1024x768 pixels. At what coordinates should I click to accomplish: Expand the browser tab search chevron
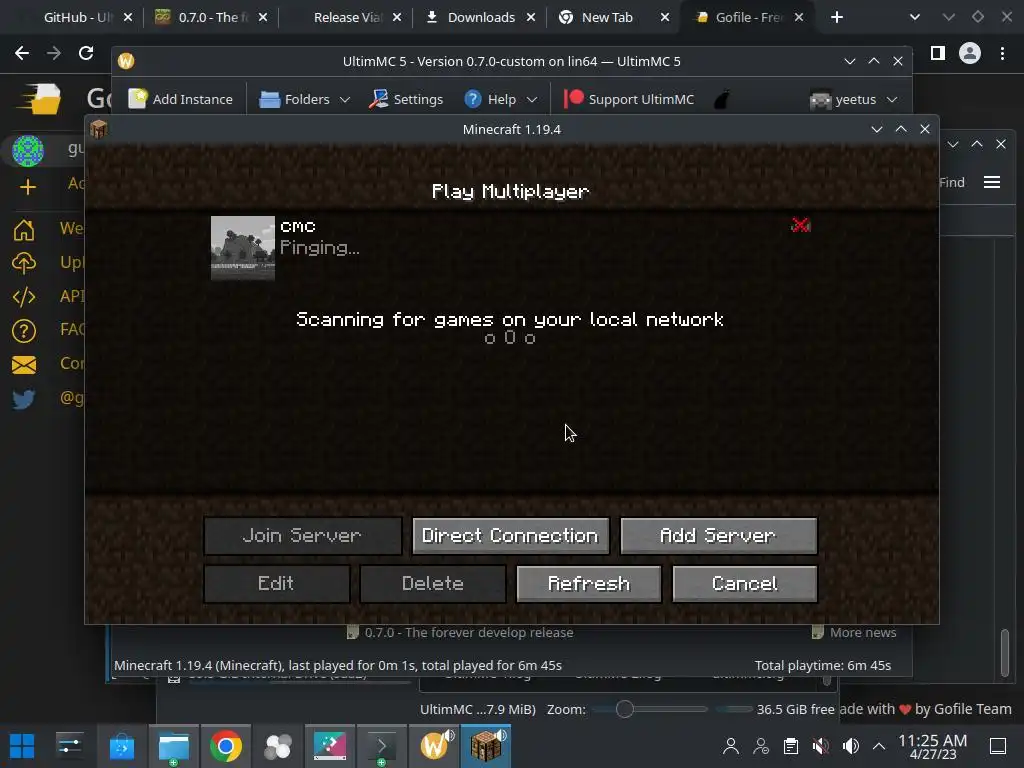[x=915, y=18]
